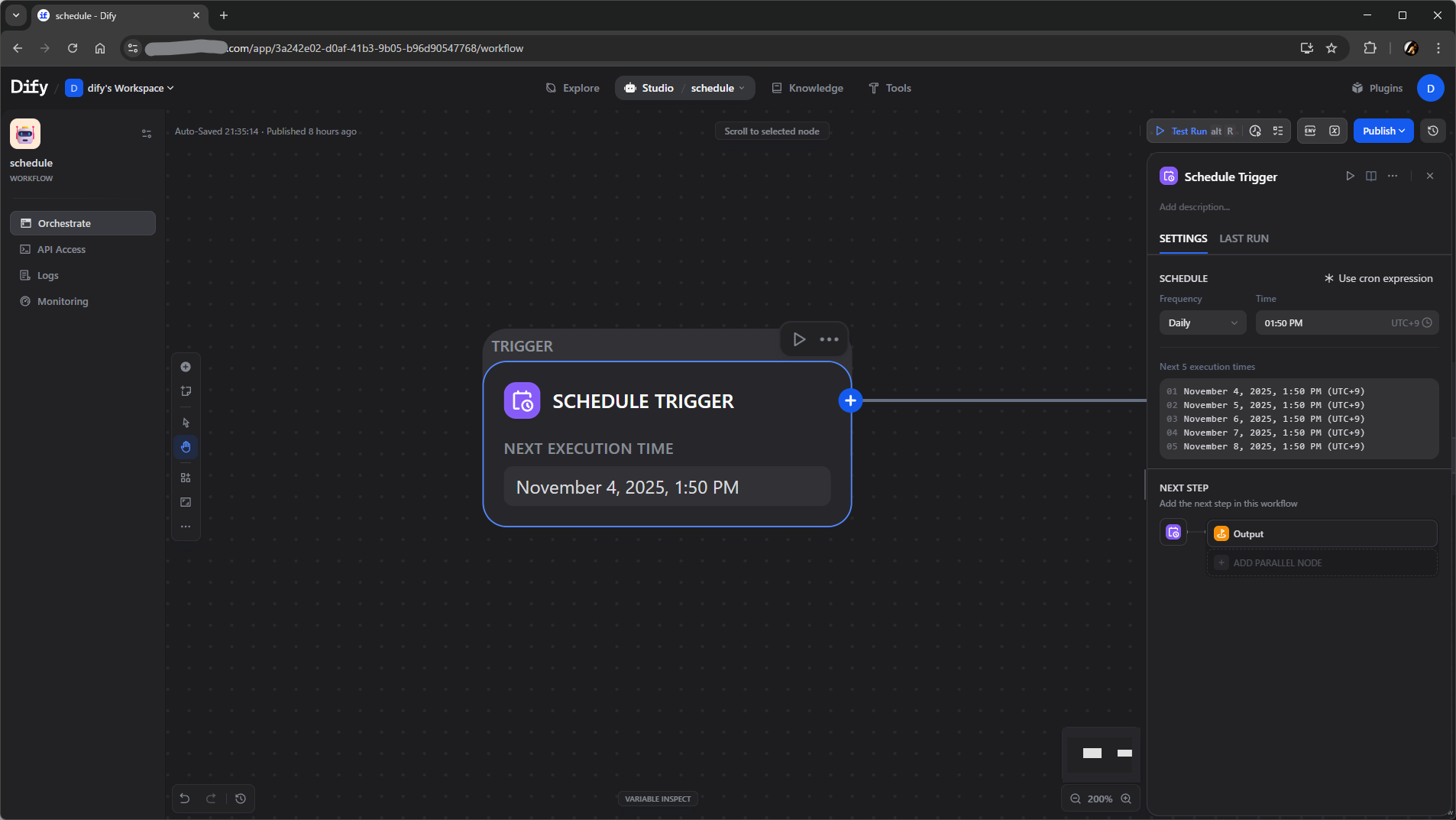
Task: Click the add note icon in canvas toolbar
Action: (x=186, y=391)
